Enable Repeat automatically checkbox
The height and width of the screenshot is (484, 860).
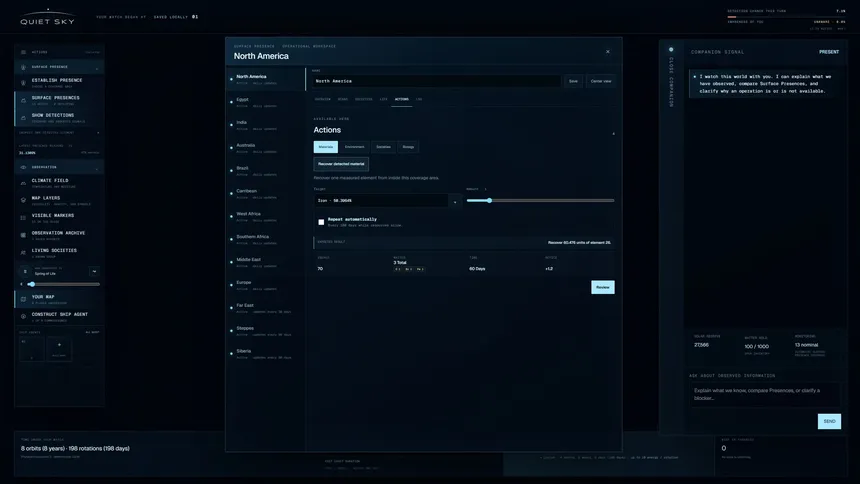point(321,222)
